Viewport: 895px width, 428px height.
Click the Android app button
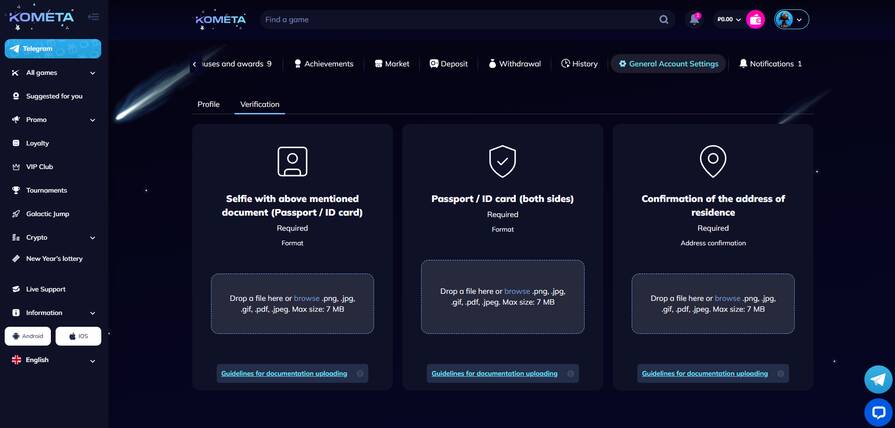point(28,336)
